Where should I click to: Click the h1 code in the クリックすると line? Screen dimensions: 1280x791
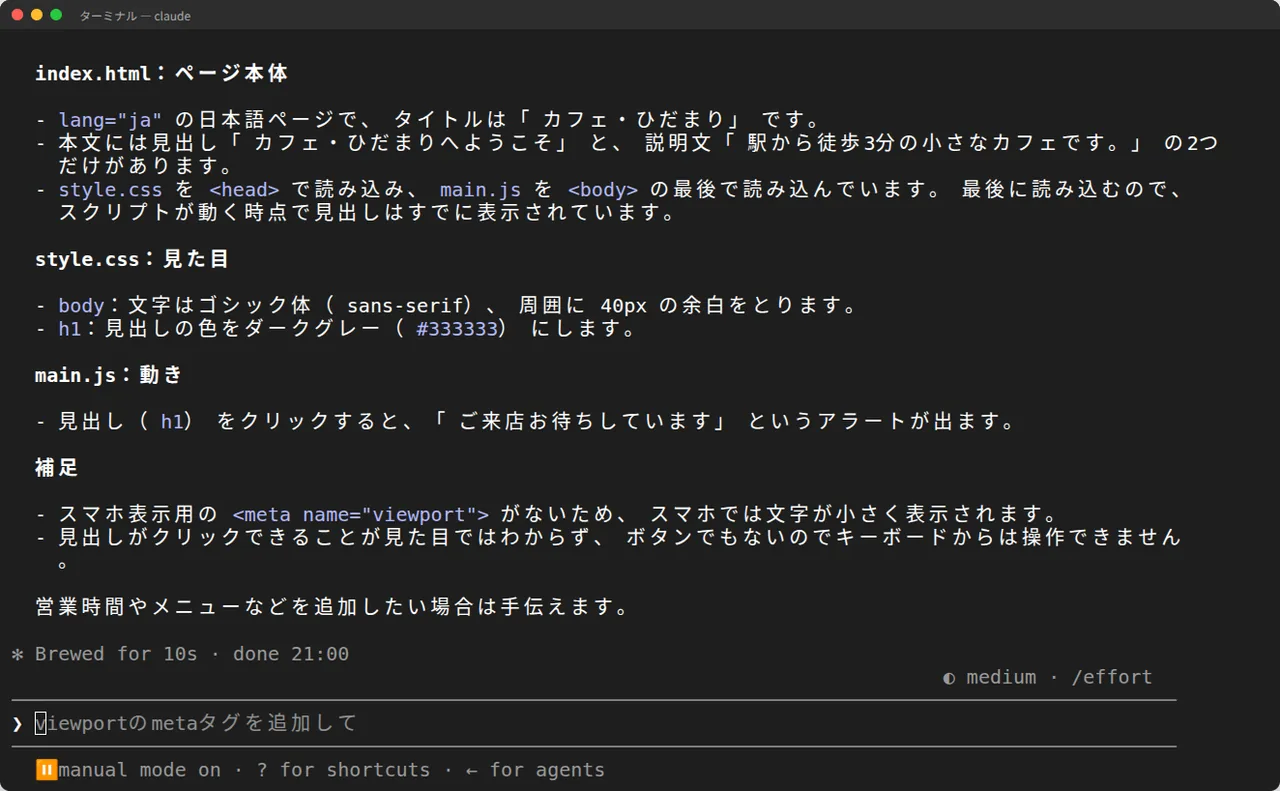point(173,422)
